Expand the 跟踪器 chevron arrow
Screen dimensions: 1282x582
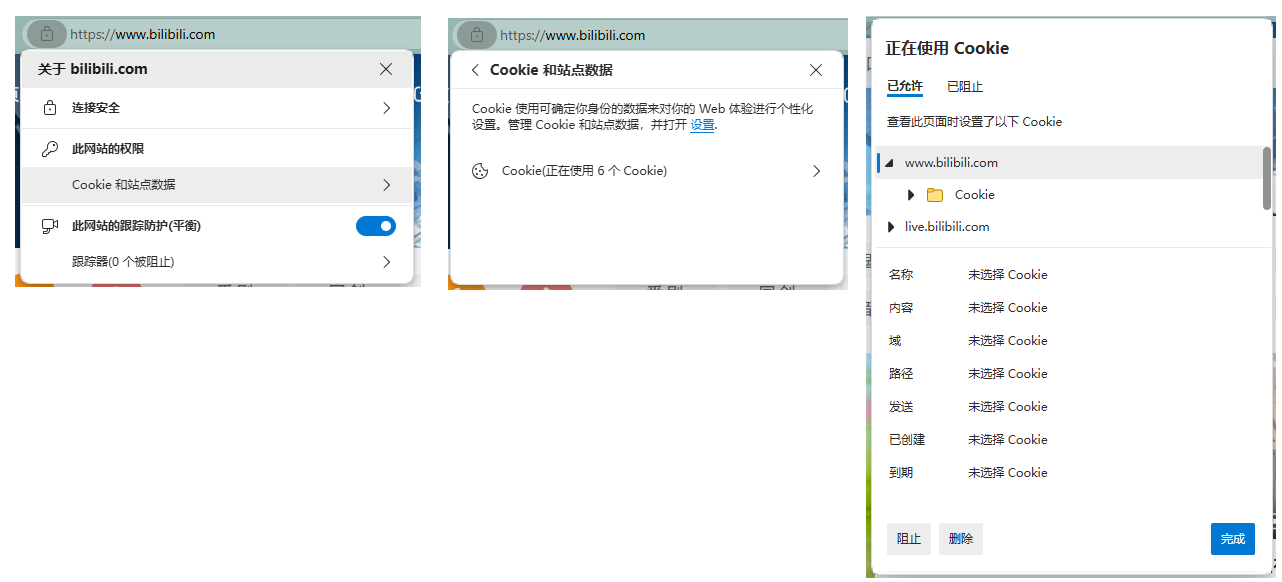[386, 262]
